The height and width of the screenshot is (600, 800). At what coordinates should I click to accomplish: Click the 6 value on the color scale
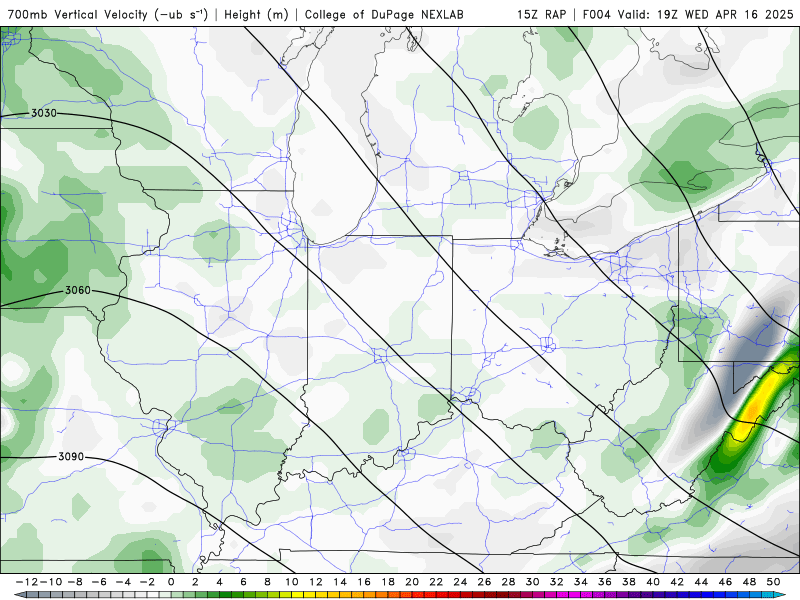click(243, 582)
